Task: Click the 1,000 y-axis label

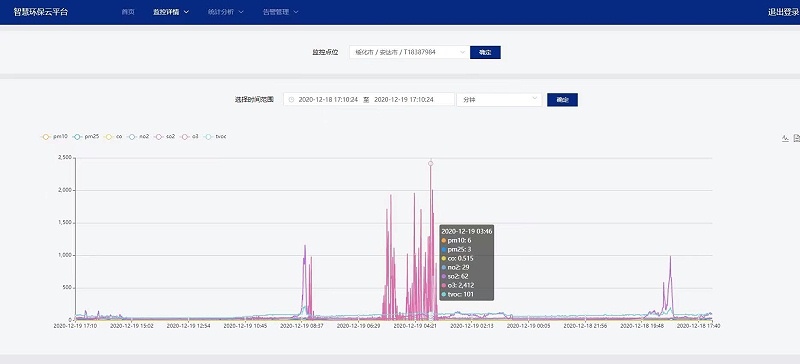Action: point(65,255)
